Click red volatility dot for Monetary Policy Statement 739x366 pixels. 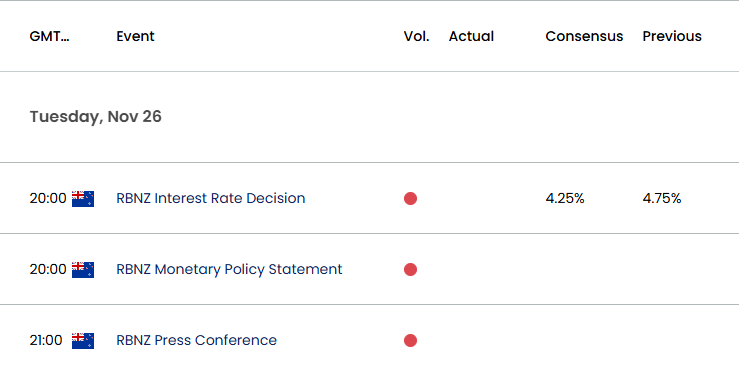point(411,269)
